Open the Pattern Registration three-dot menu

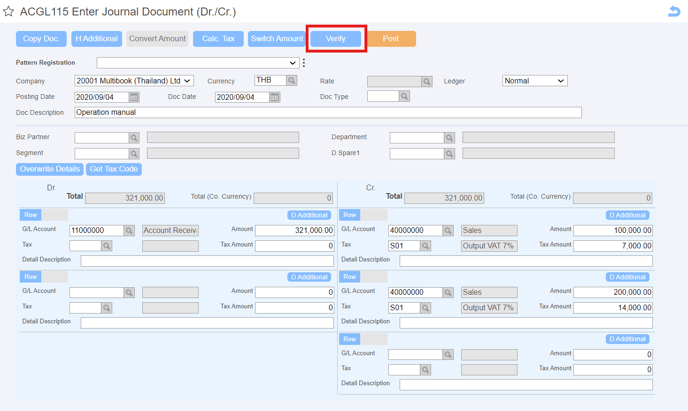(x=304, y=63)
